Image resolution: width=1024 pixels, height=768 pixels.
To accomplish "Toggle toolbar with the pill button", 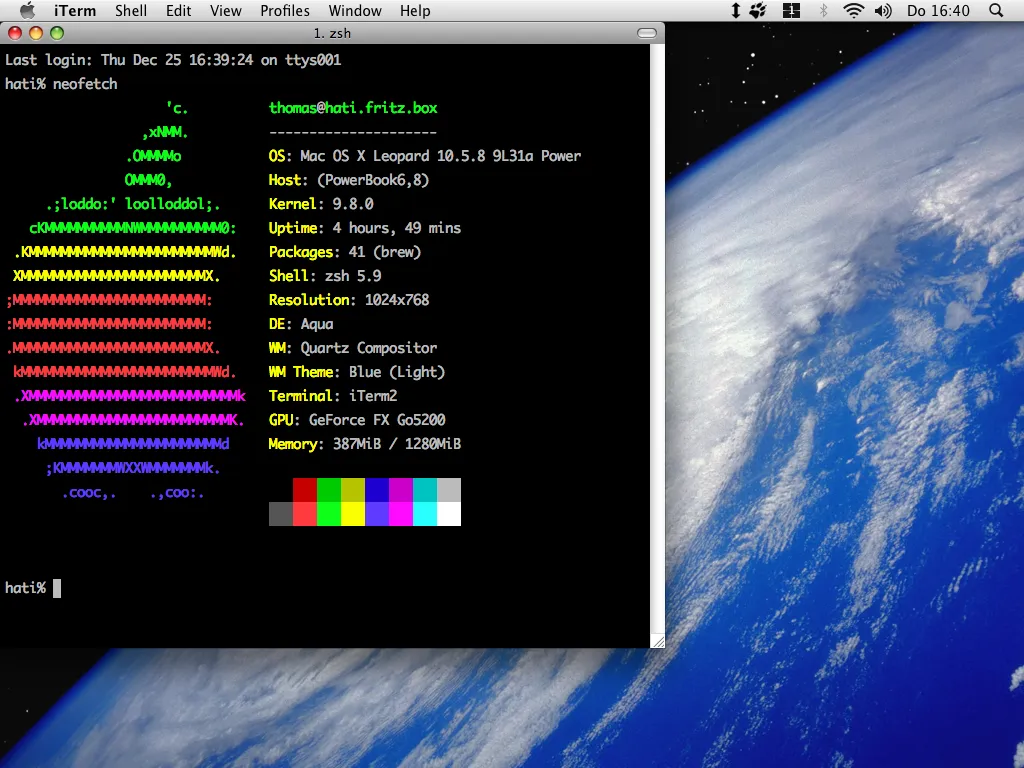I will pyautogui.click(x=648, y=33).
